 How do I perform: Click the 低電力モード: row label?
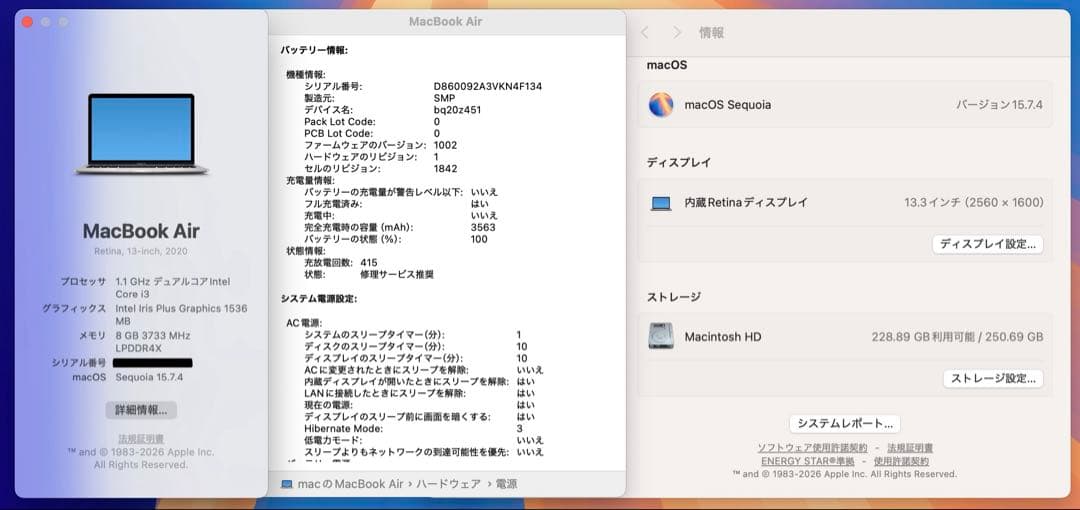(333, 440)
